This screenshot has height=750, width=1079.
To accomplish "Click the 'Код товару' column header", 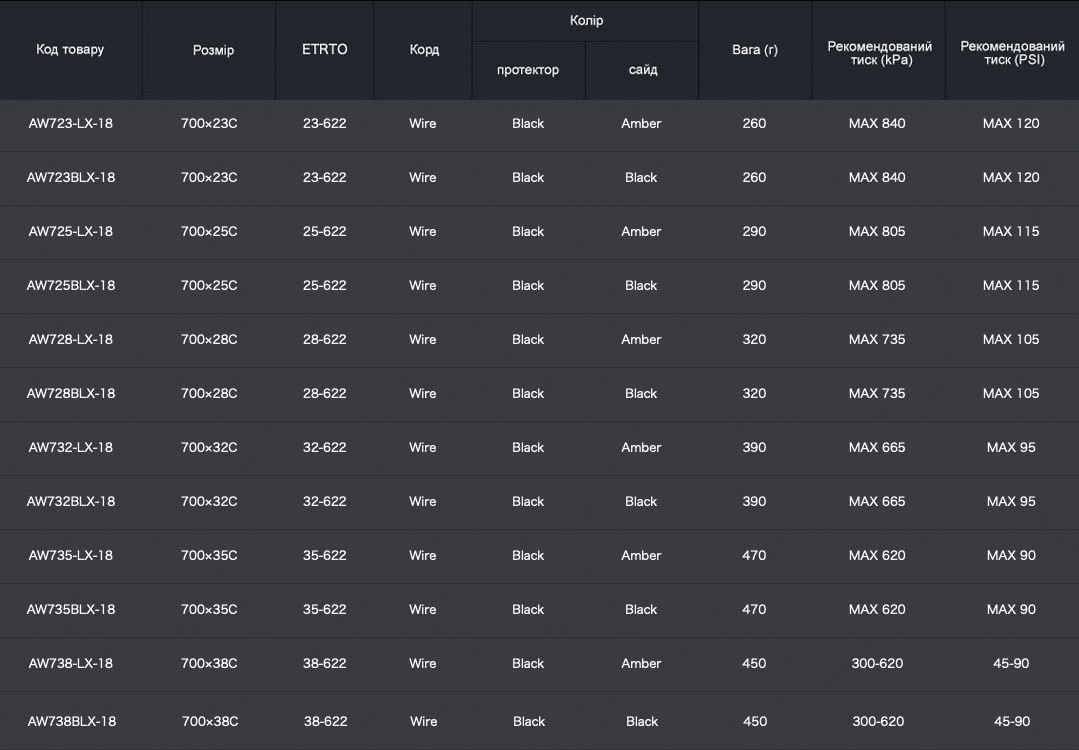I will (70, 49).
